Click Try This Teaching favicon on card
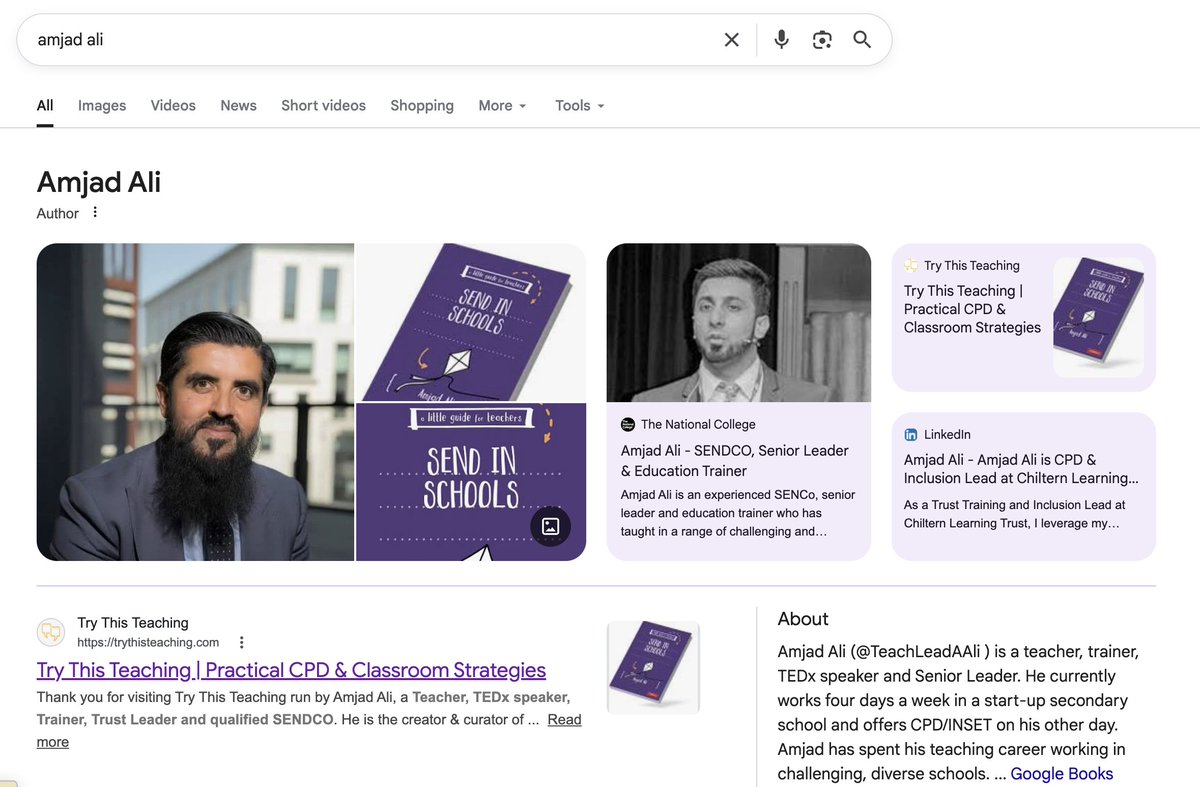This screenshot has width=1200, height=787. (x=911, y=266)
